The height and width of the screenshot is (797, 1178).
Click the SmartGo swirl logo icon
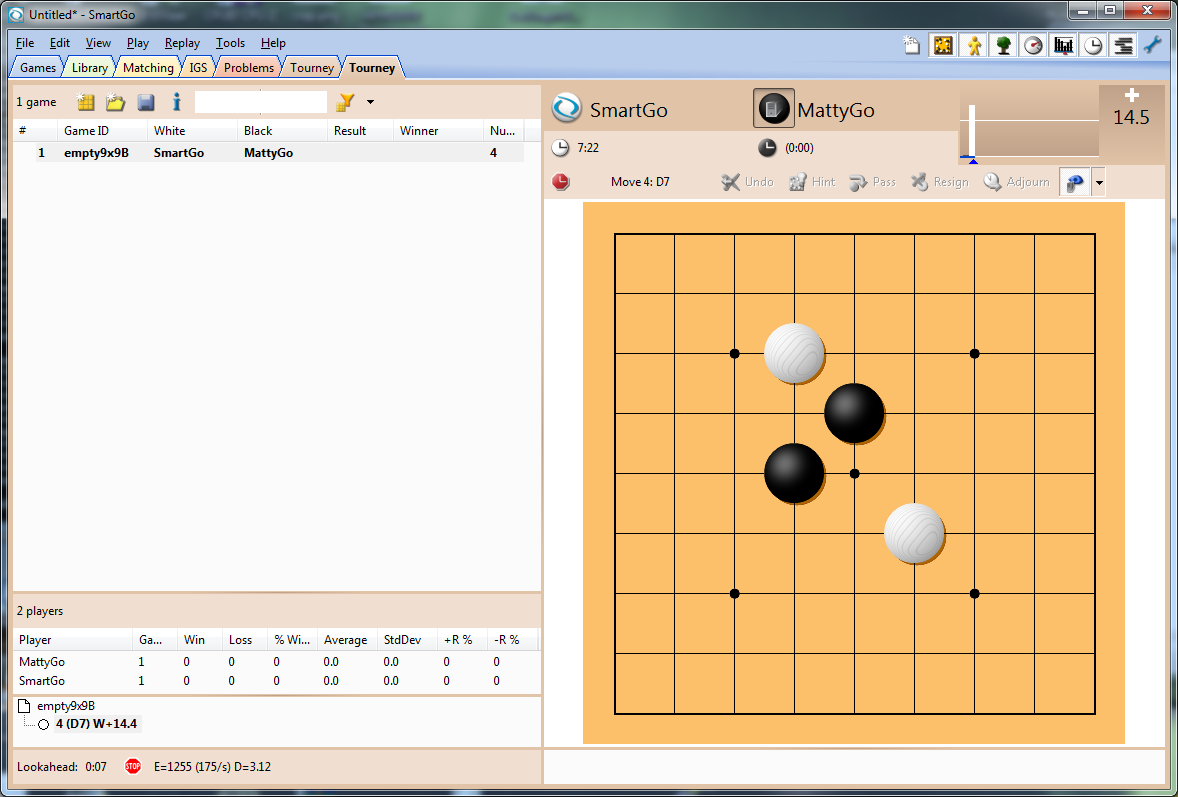(566, 109)
